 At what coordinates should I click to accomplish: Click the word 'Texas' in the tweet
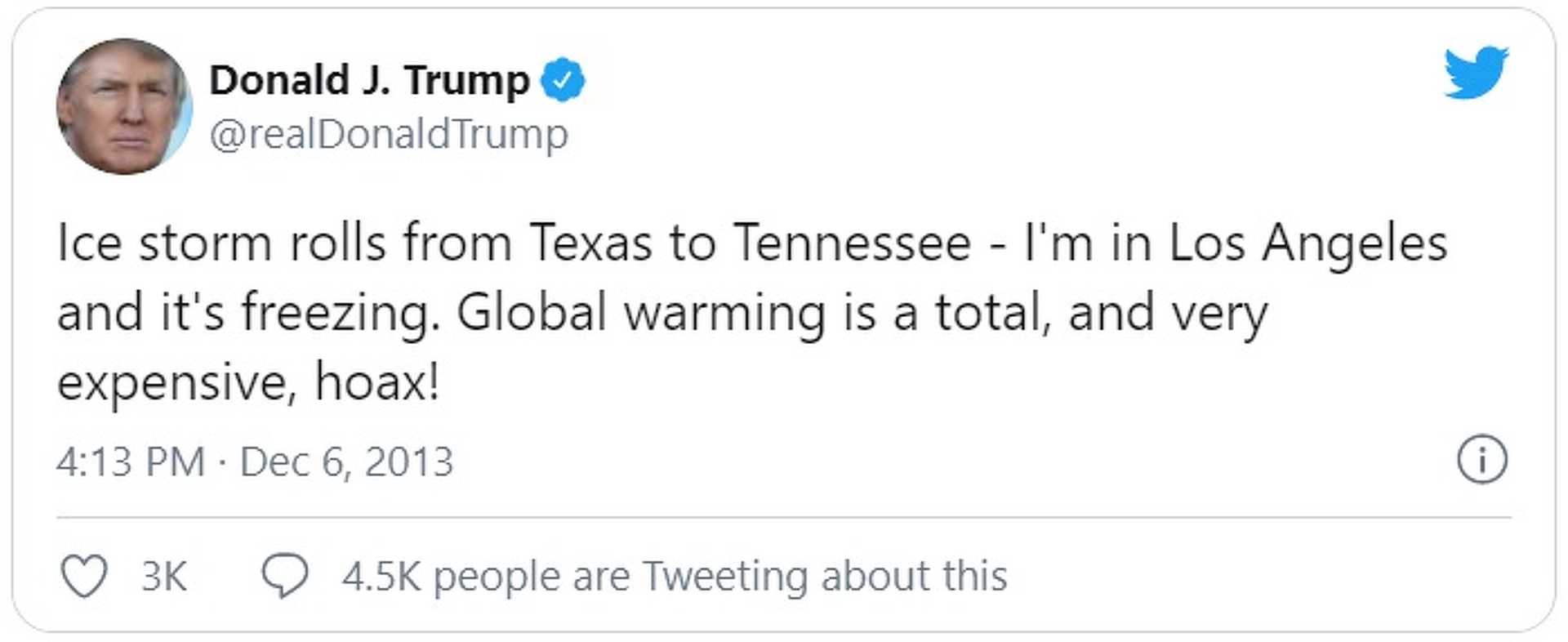(x=590, y=243)
